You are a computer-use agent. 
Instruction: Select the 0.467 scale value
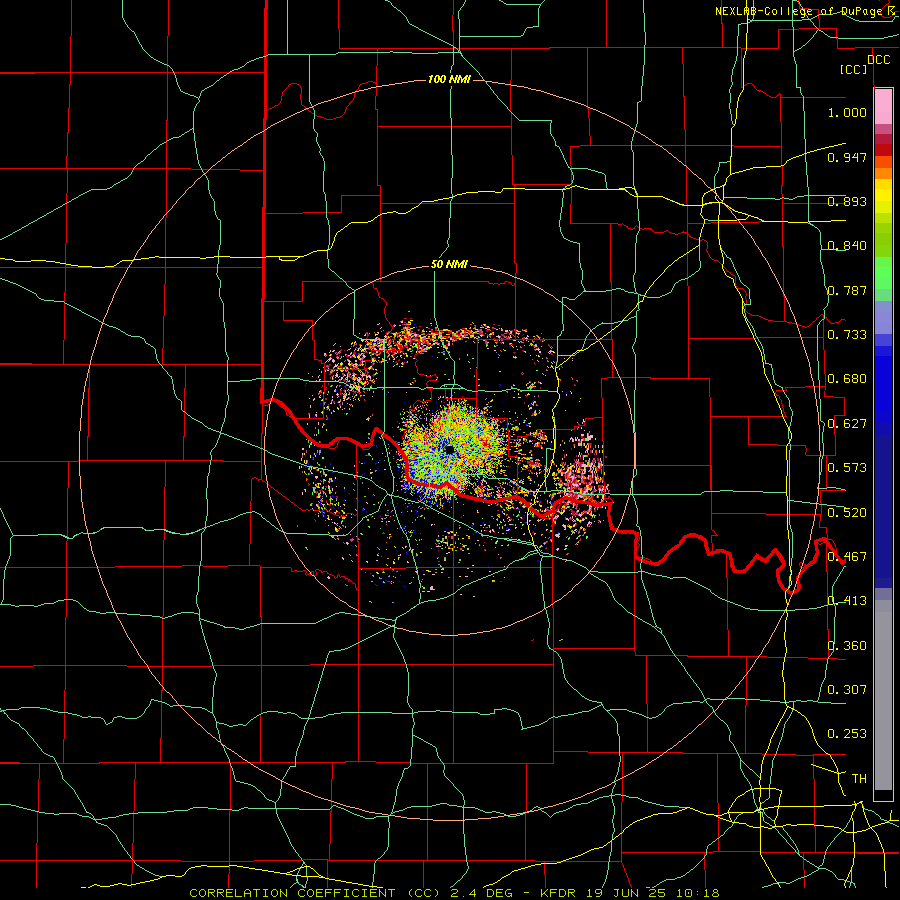(x=847, y=557)
